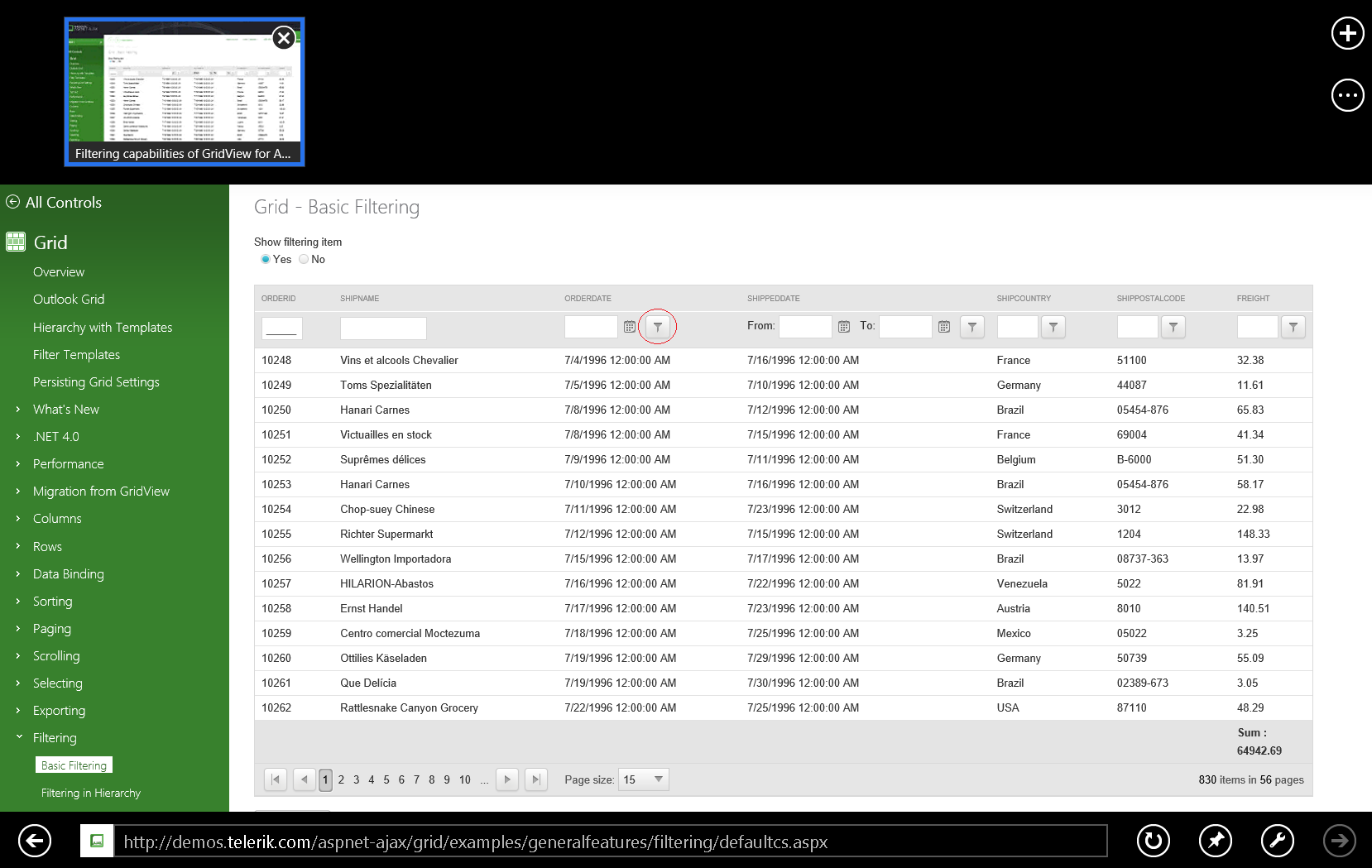Viewport: 1372px width, 868px height.
Task: Go to grid page 2
Action: pos(341,779)
